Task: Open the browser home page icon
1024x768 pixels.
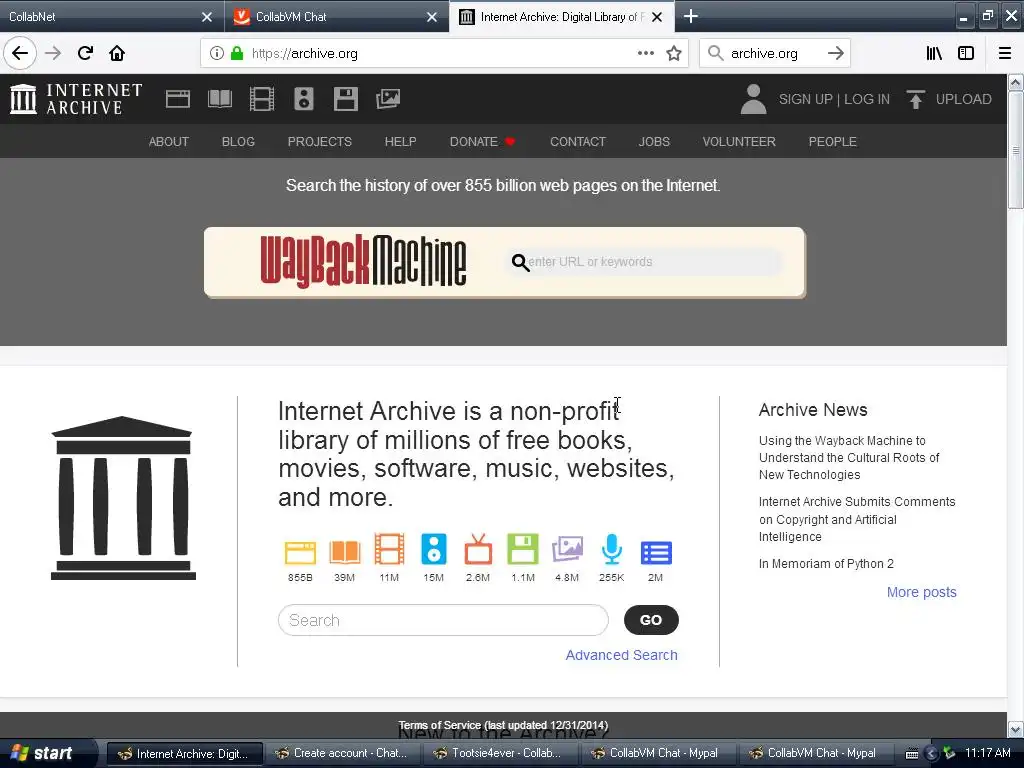Action: click(117, 53)
